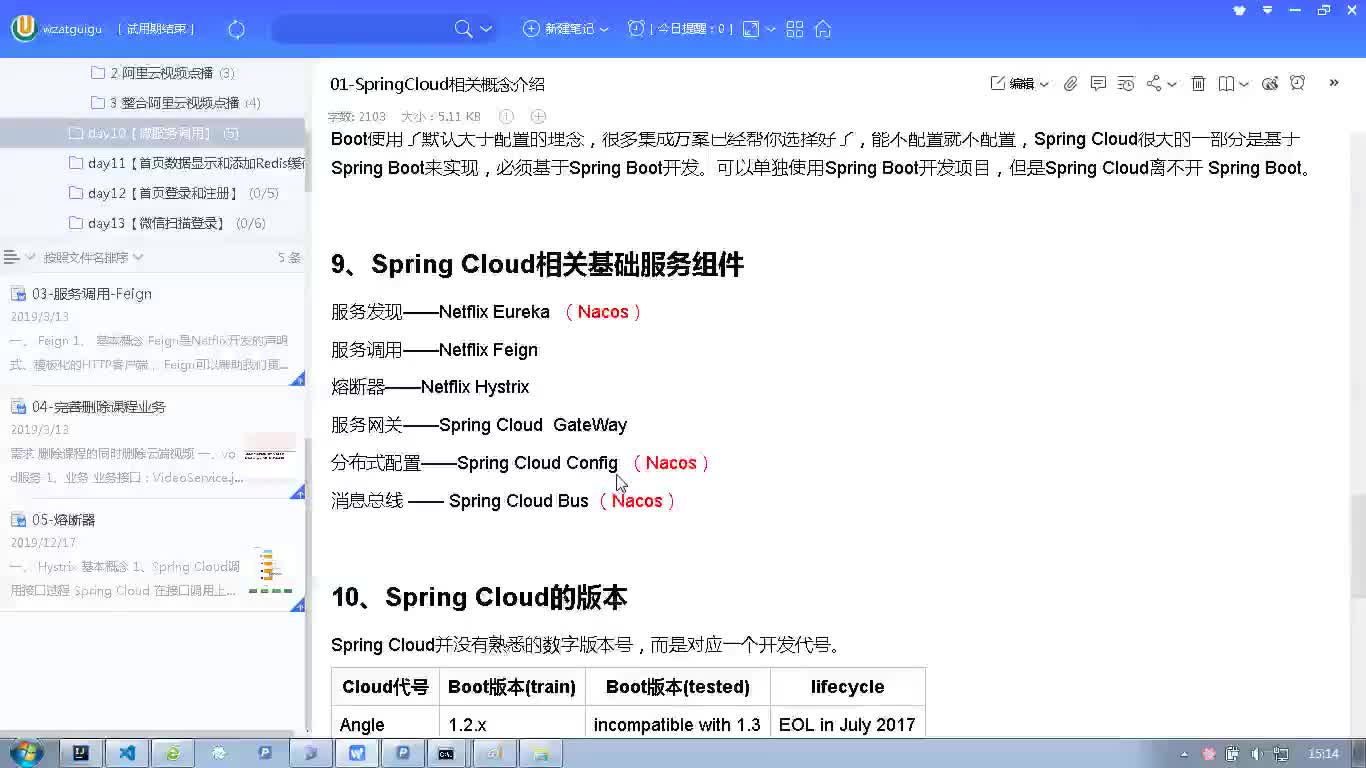
Task: Click in the search input field
Action: (362, 29)
